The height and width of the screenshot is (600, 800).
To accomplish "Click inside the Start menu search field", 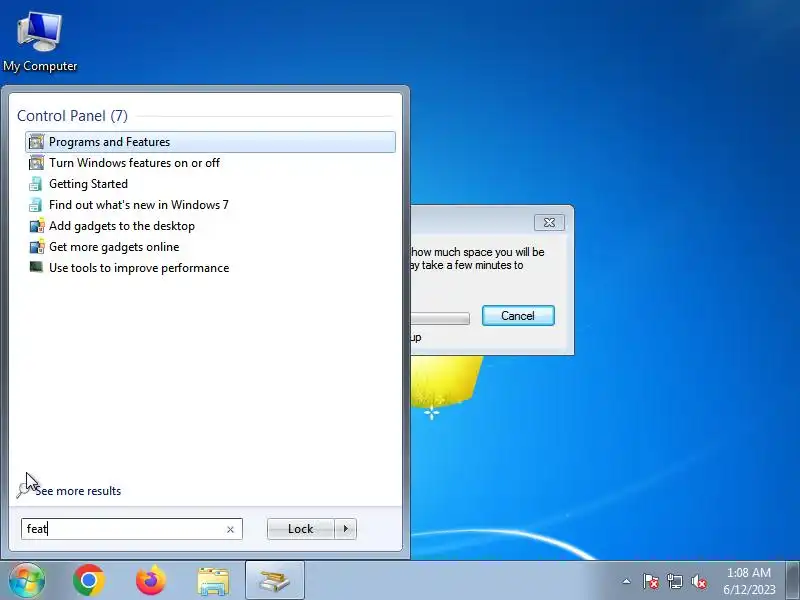I will click(132, 529).
